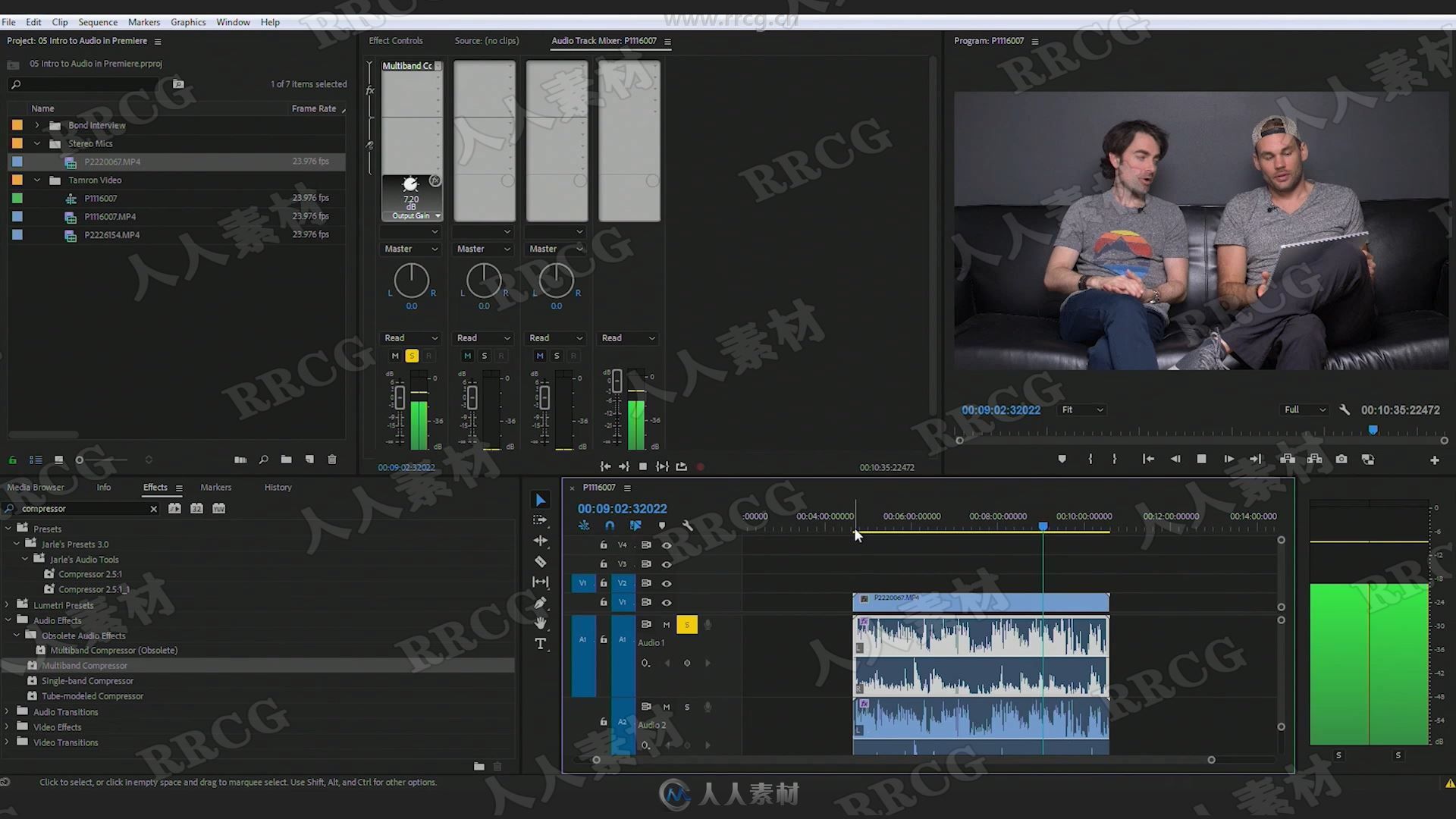The width and height of the screenshot is (1456, 819).
Task: Hide V1 track output eye
Action: click(x=667, y=603)
